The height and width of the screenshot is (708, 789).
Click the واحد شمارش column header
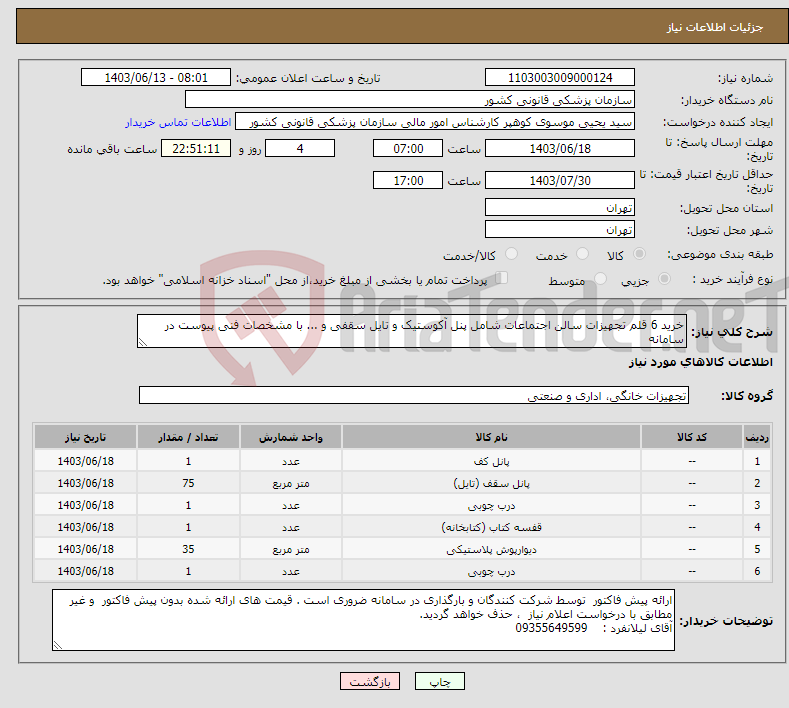click(291, 437)
